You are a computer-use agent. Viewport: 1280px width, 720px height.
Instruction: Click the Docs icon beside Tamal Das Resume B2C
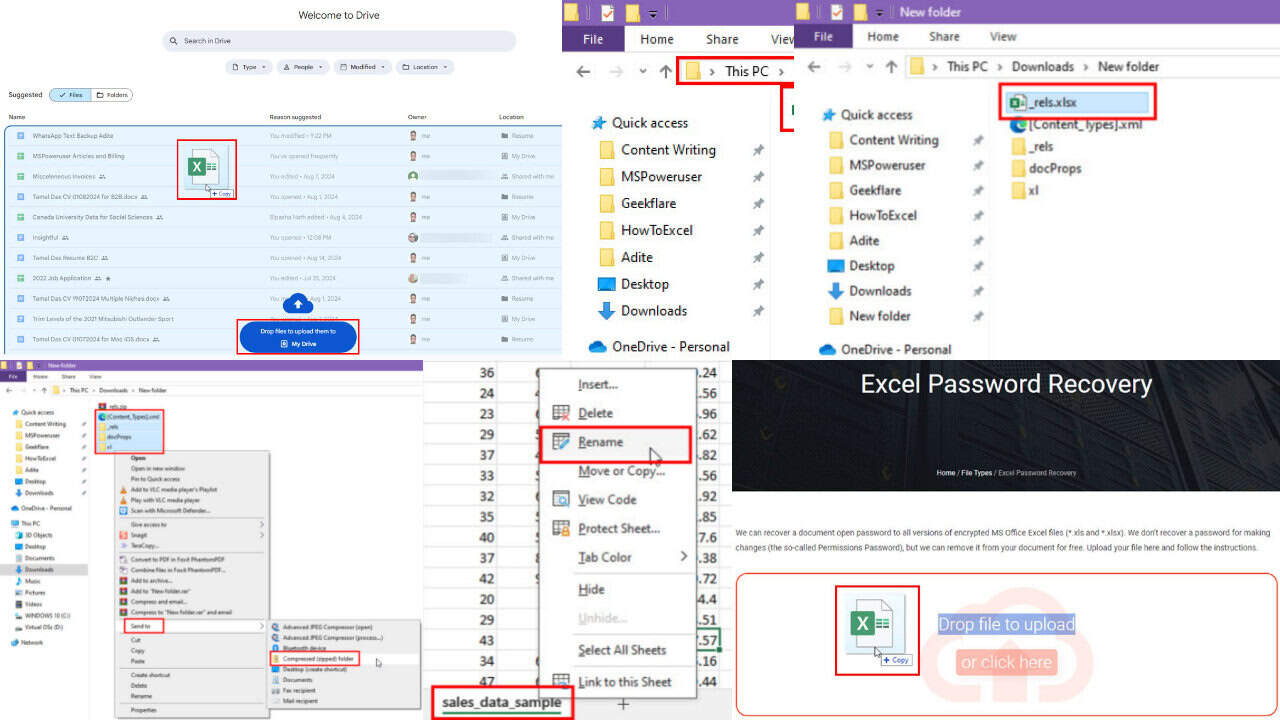point(19,258)
